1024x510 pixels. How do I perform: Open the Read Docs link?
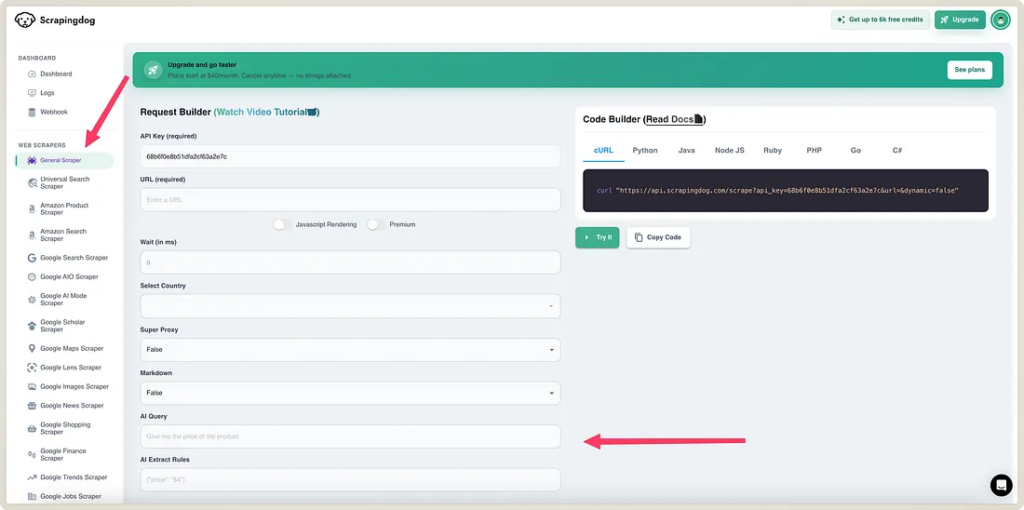point(674,120)
